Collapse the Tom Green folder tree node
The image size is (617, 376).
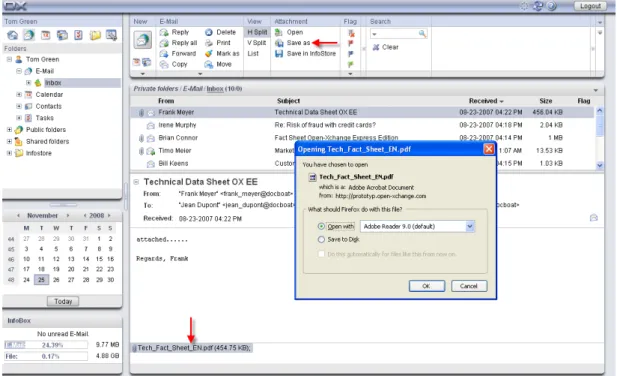tap(9, 59)
